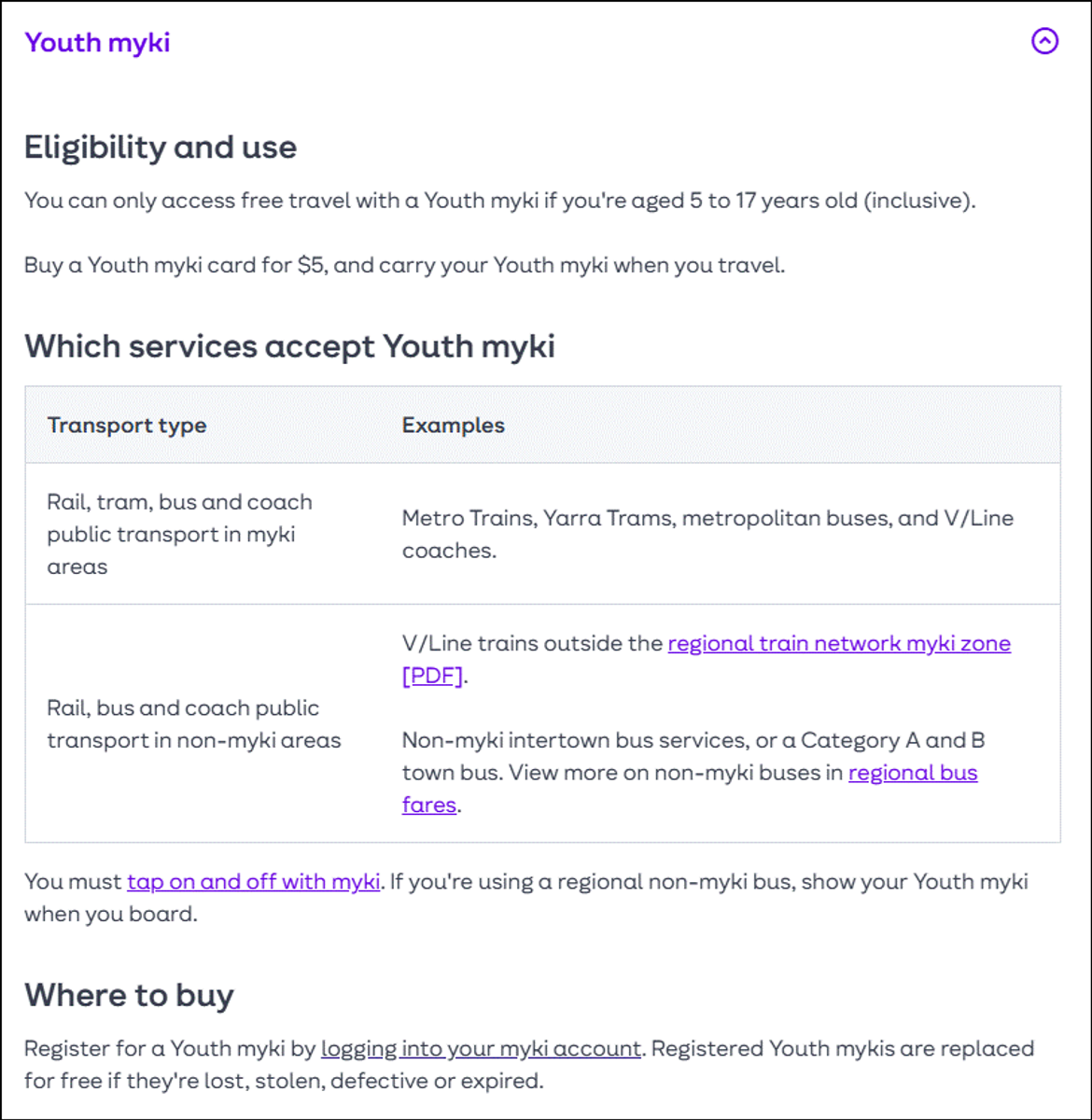
Task: Open the regional bus fares link
Action: coord(912,773)
